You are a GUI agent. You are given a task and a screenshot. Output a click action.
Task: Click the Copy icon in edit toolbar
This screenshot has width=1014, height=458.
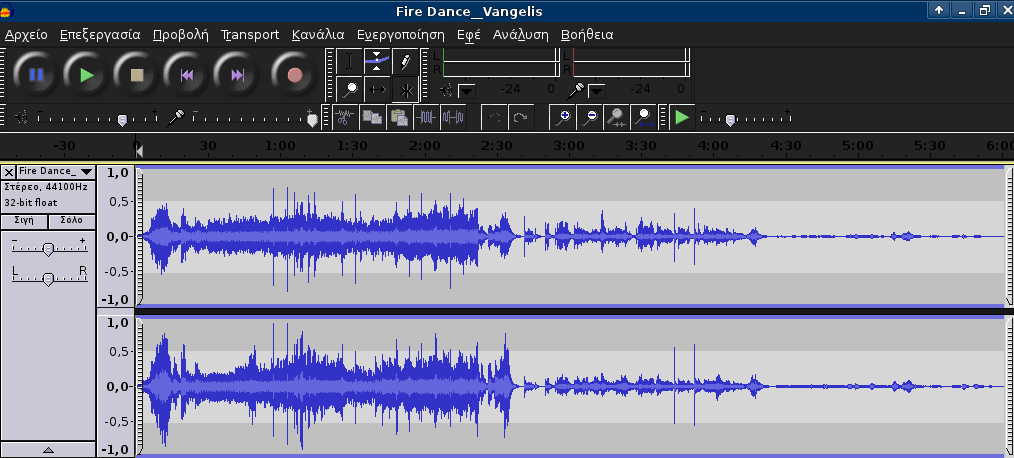click(x=372, y=117)
